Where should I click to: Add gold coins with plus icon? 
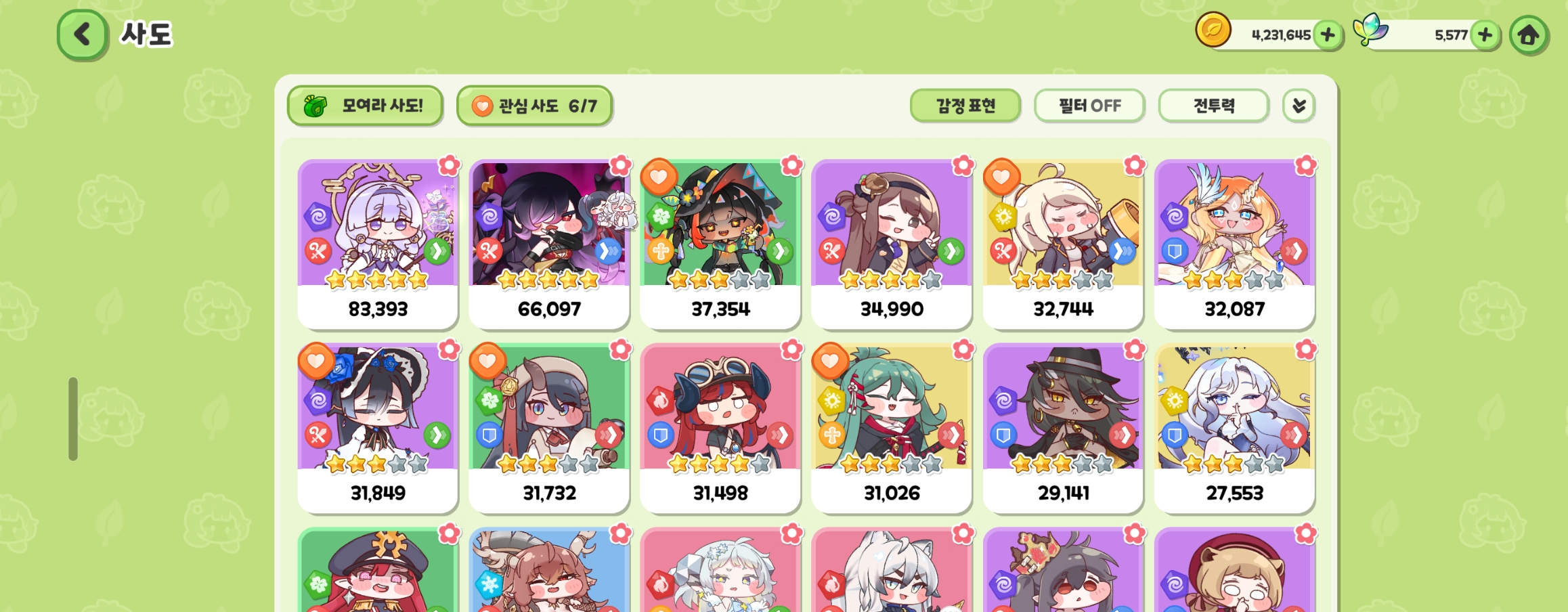[x=1328, y=35]
